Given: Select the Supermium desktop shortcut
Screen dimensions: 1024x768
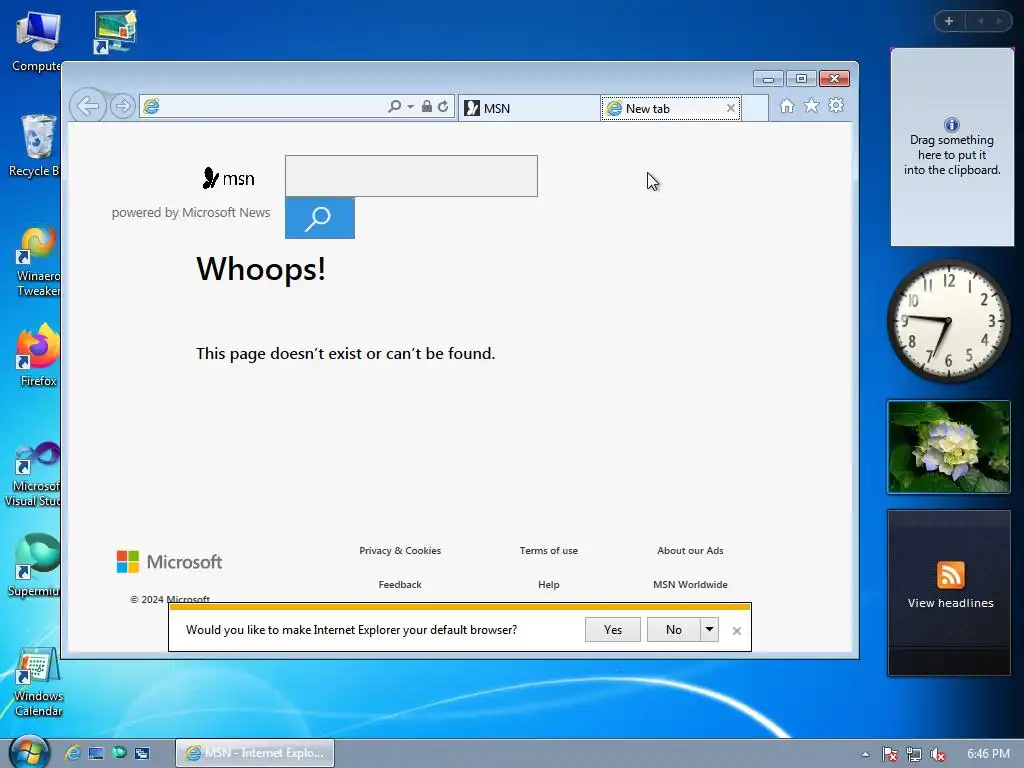Looking at the screenshot, I should click(x=35, y=565).
